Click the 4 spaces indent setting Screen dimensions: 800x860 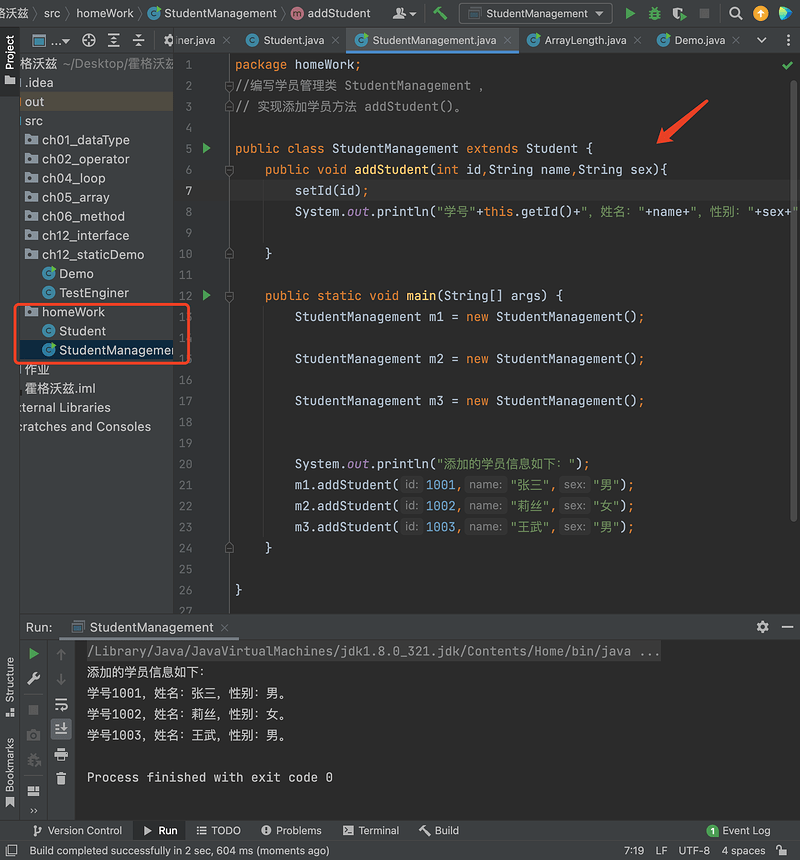[x=743, y=851]
